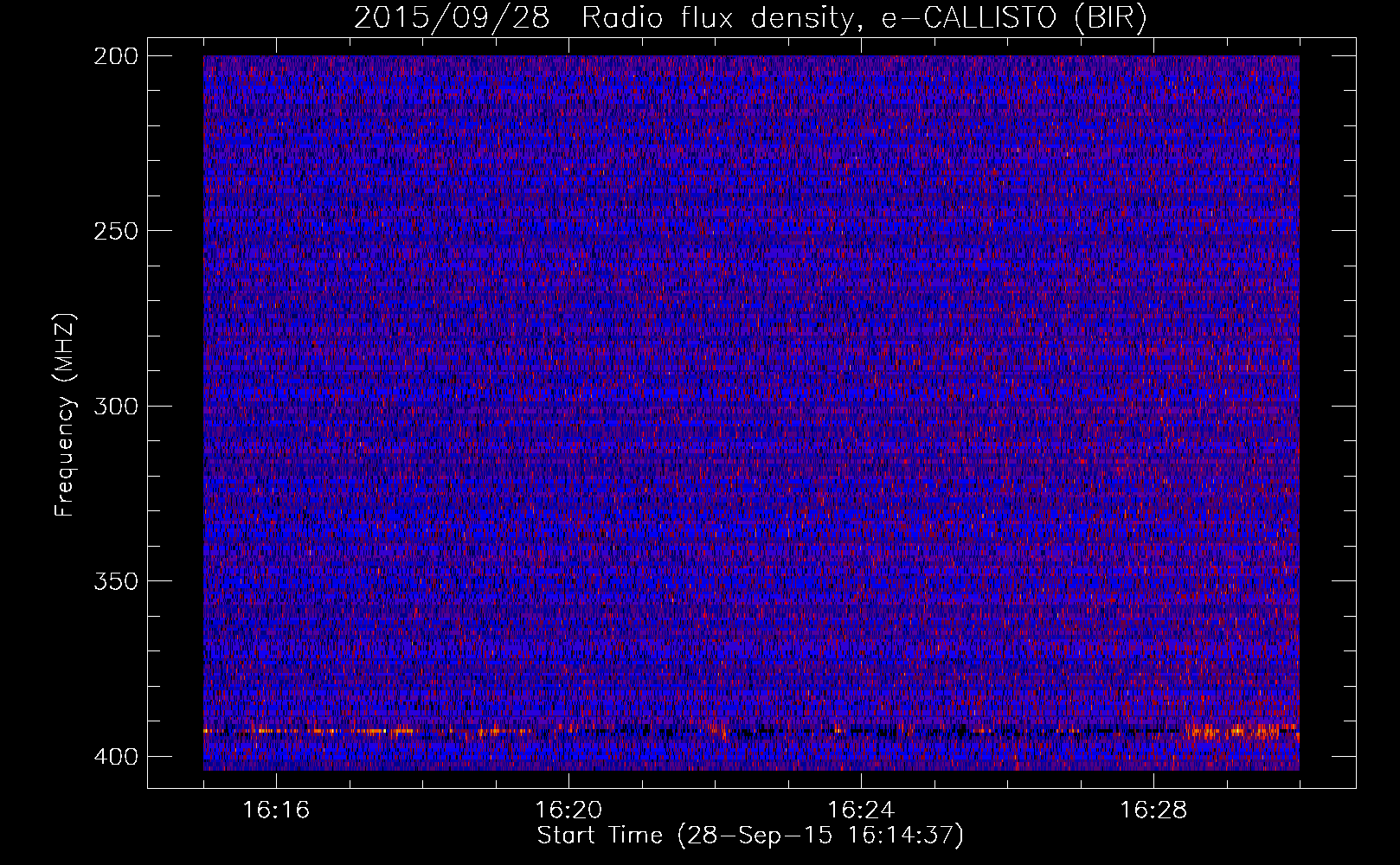Click the 16:28 time tick label
The image size is (1400, 865).
point(1153,811)
